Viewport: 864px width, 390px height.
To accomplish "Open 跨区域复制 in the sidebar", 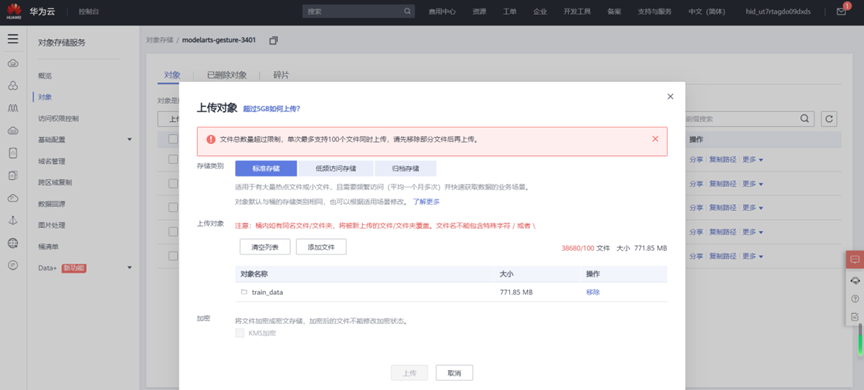I will [x=55, y=182].
